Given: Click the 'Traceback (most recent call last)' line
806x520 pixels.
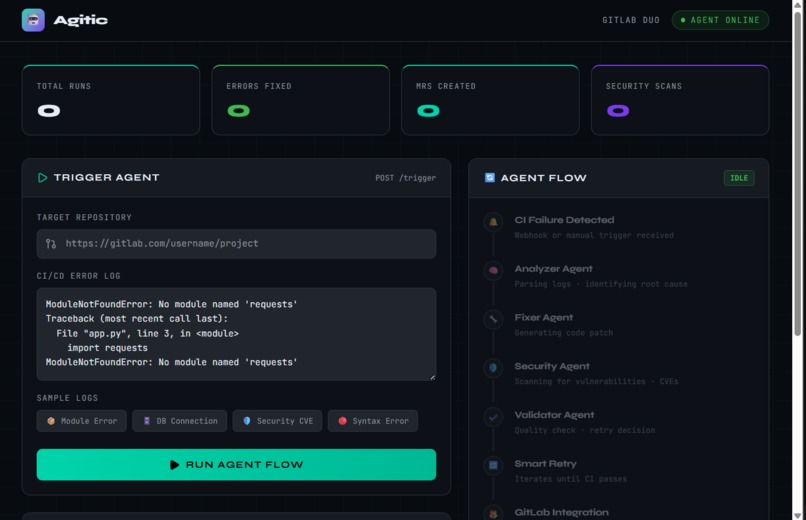Looking at the screenshot, I should (137, 319).
